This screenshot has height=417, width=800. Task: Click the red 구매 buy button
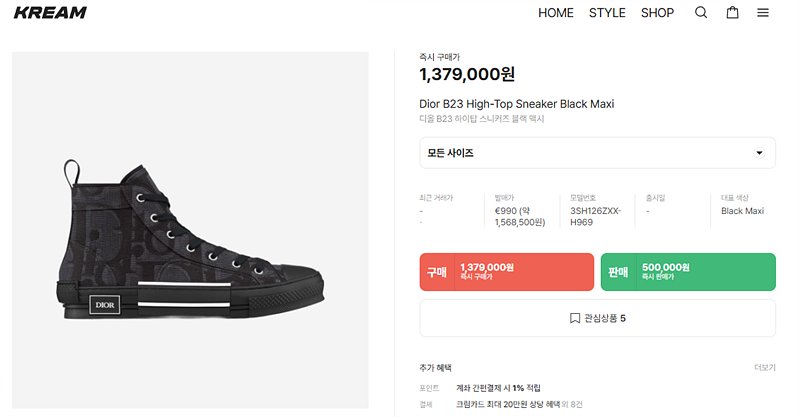507,272
